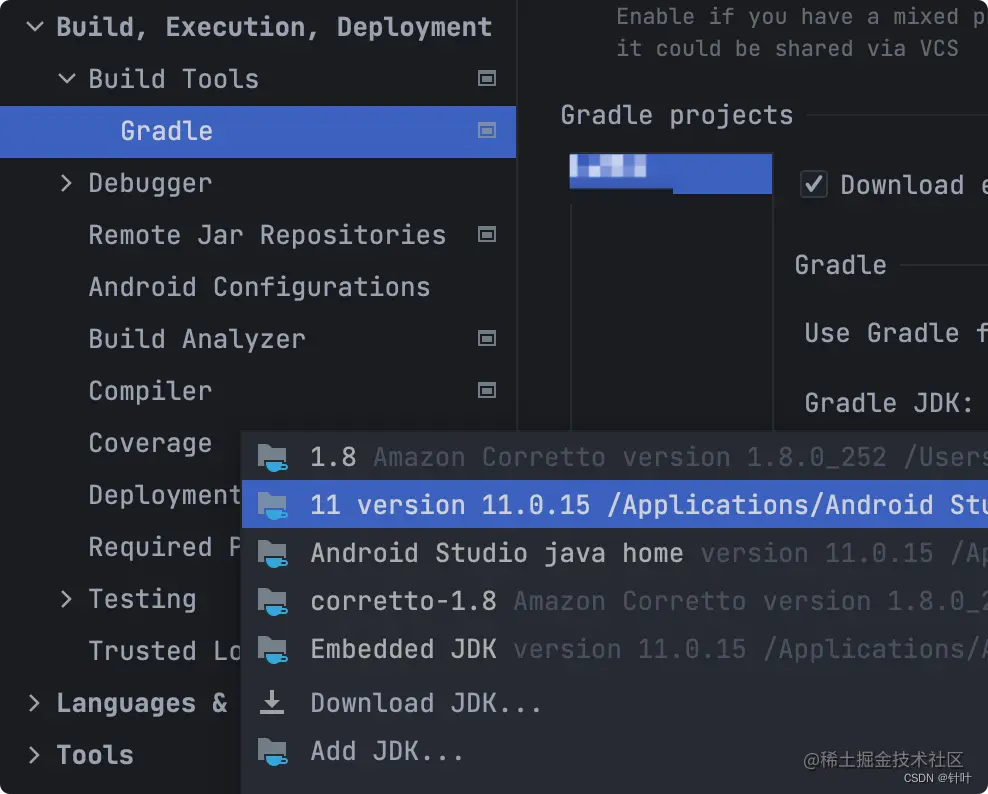Image resolution: width=988 pixels, height=794 pixels.
Task: Click the settings icon beside Build Analyzer
Action: coord(487,338)
